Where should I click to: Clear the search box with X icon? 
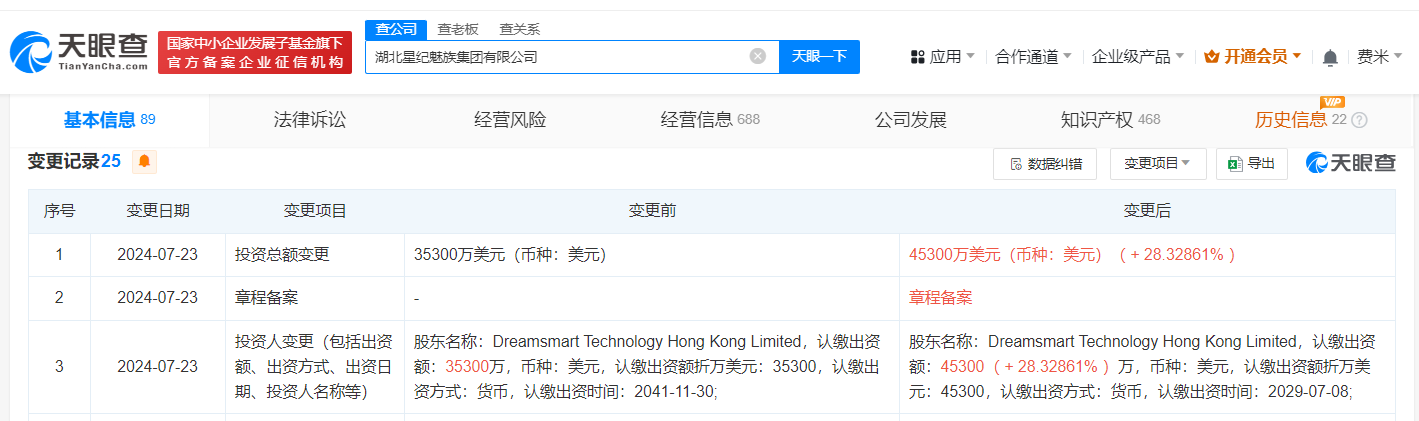[758, 57]
